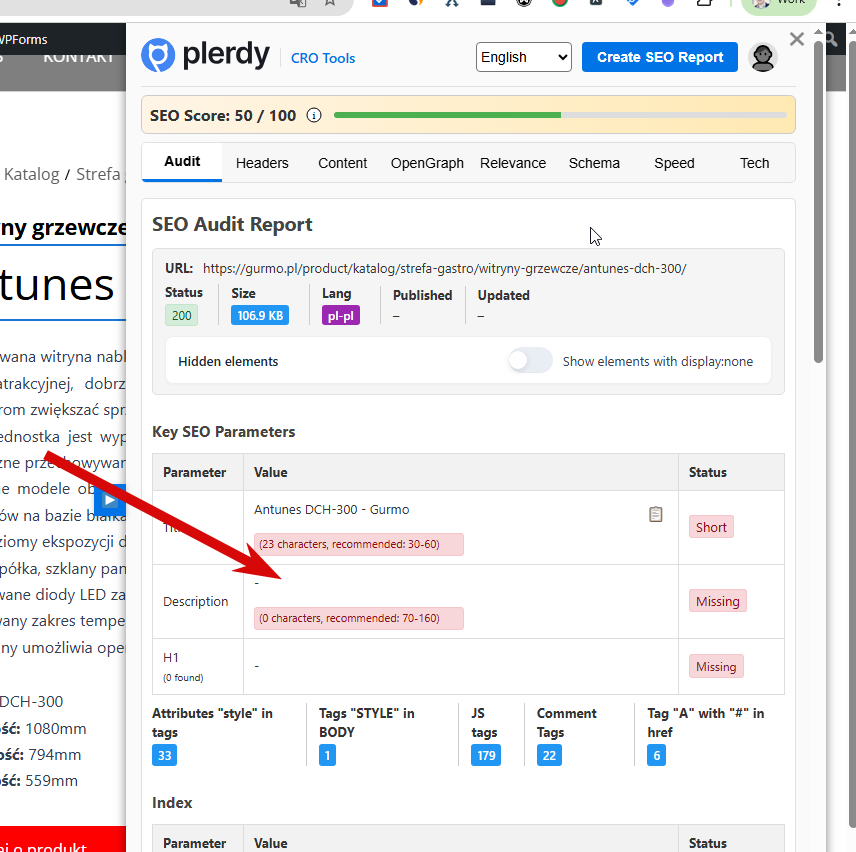Click the H1 (0 found) parameter cell

pos(198,666)
